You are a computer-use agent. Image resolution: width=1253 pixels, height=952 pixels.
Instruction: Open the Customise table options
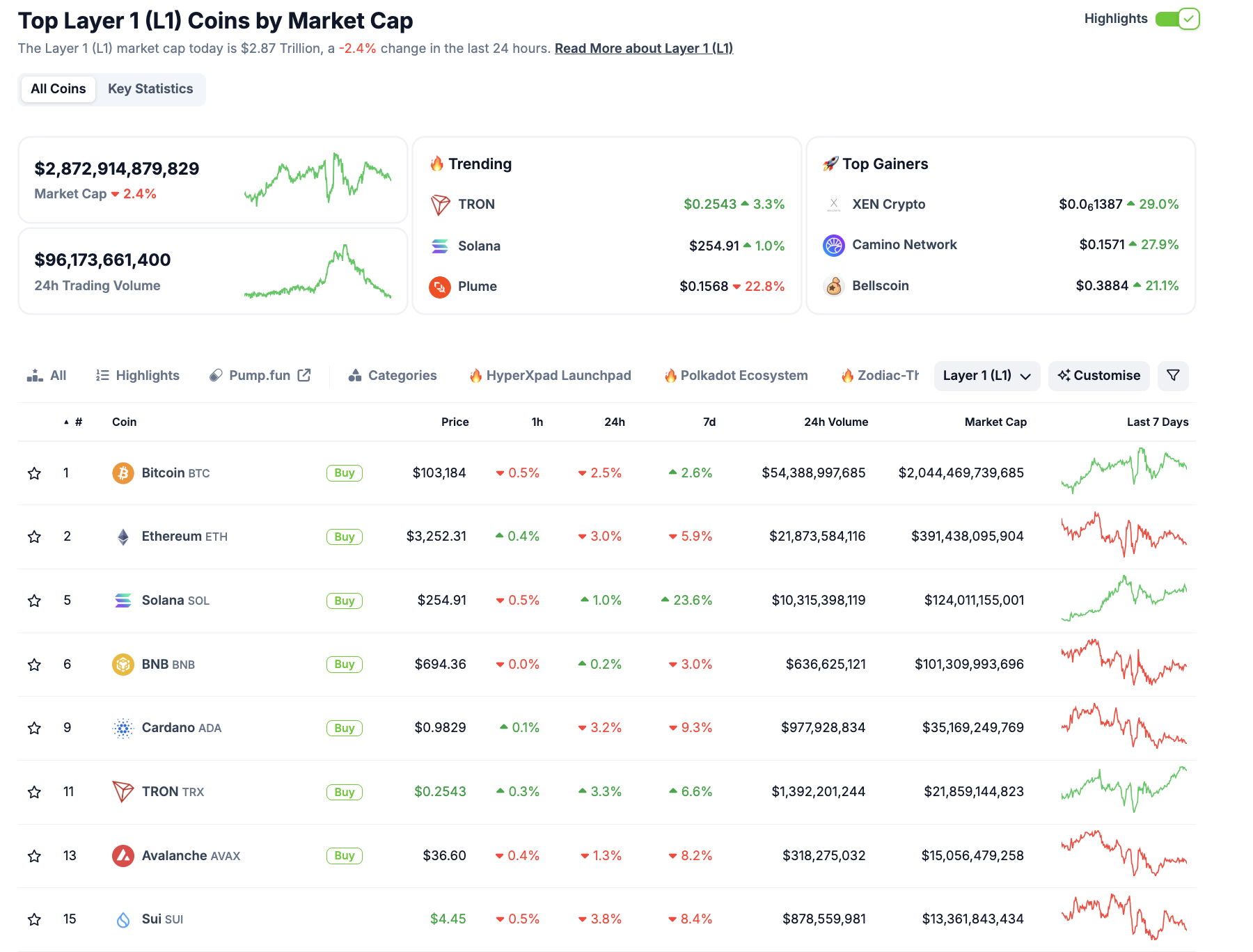[1099, 376]
